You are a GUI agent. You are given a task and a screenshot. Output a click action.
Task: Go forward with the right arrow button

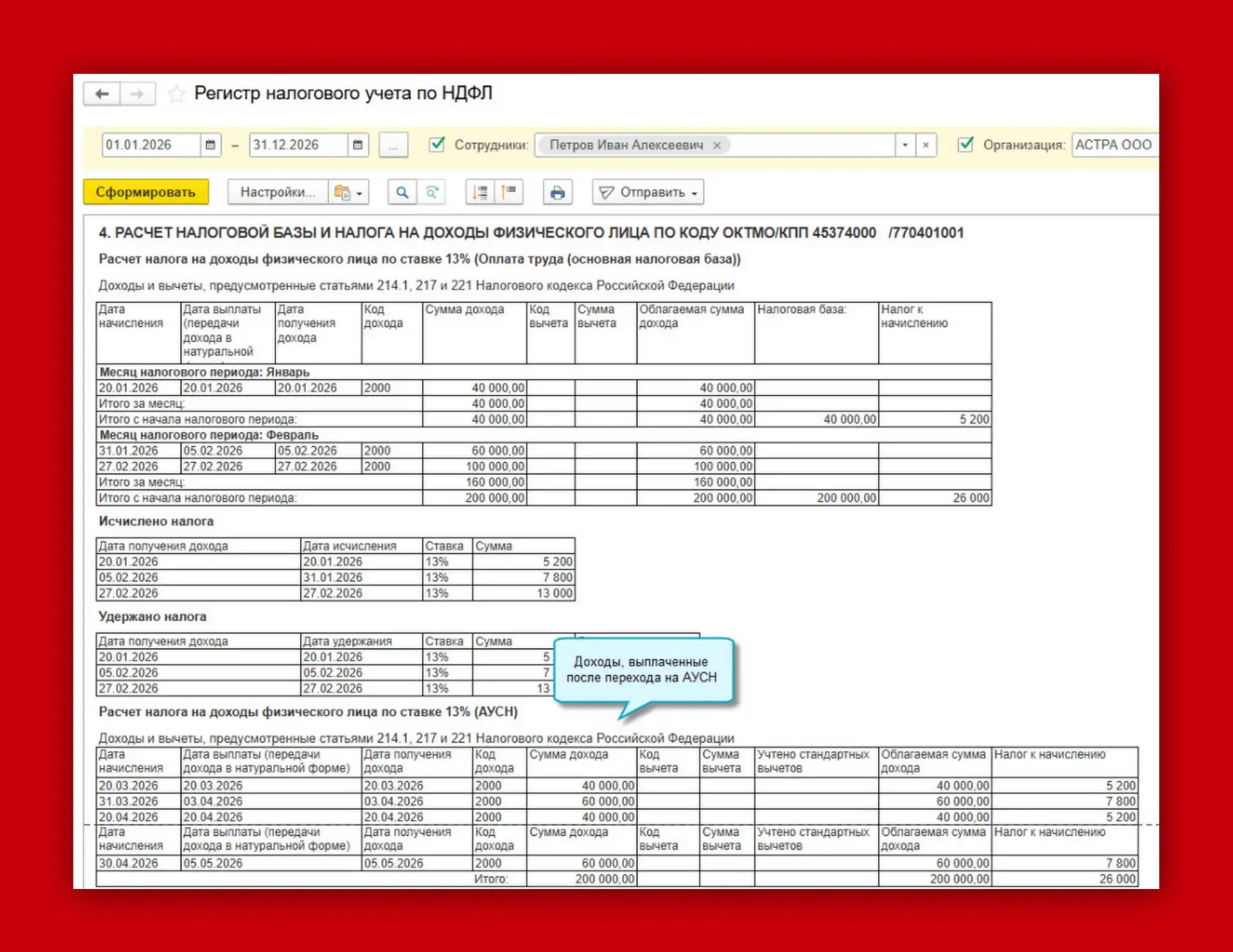[137, 94]
